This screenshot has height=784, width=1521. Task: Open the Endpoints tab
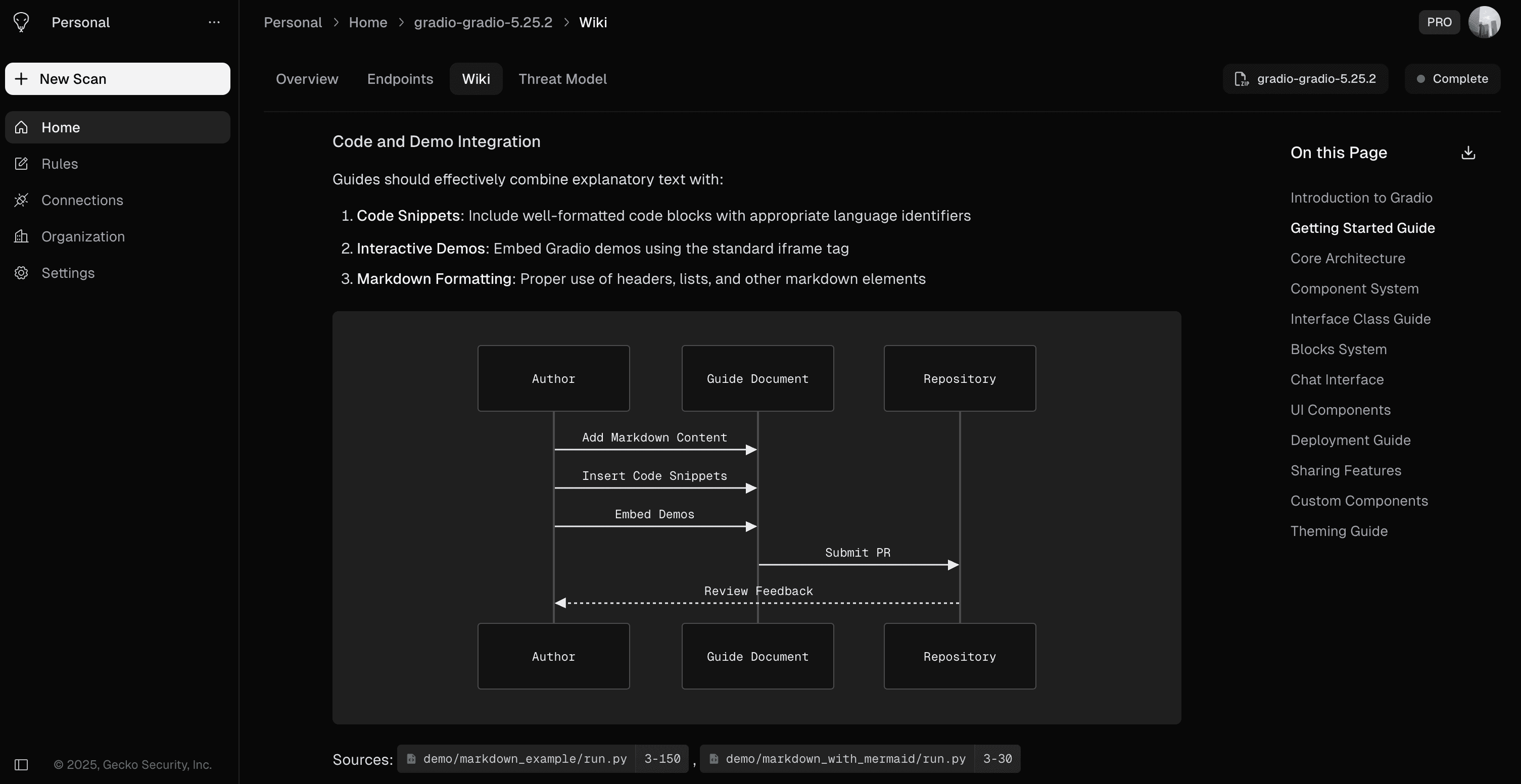pos(400,78)
